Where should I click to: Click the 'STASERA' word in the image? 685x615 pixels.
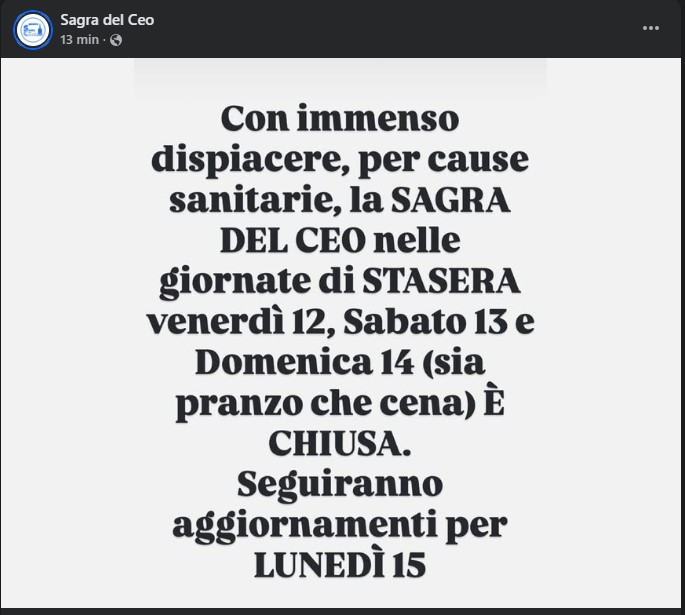pyautogui.click(x=441, y=281)
